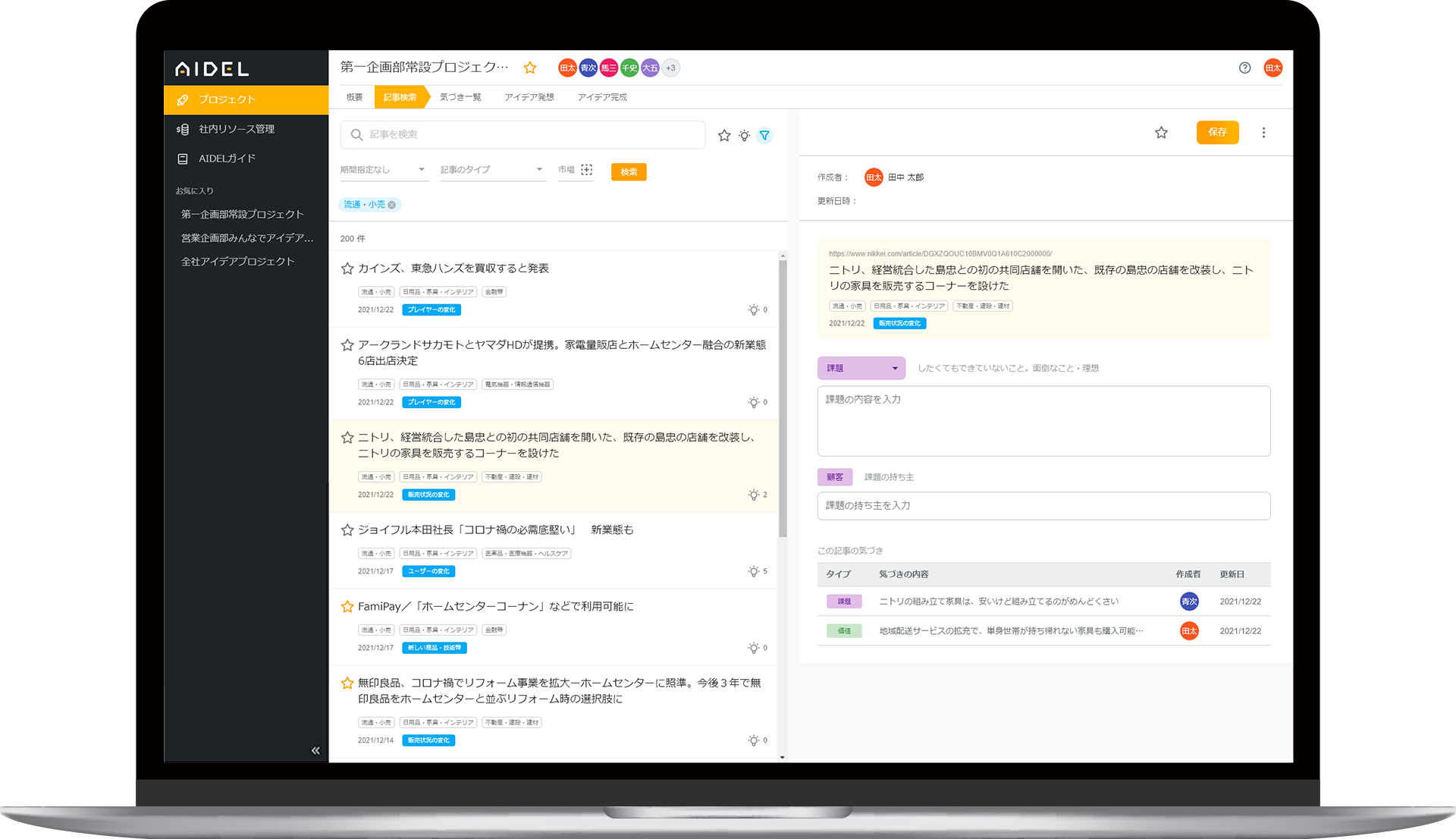Click the 保存 save button
This screenshot has width=1456, height=839.
tap(1217, 132)
